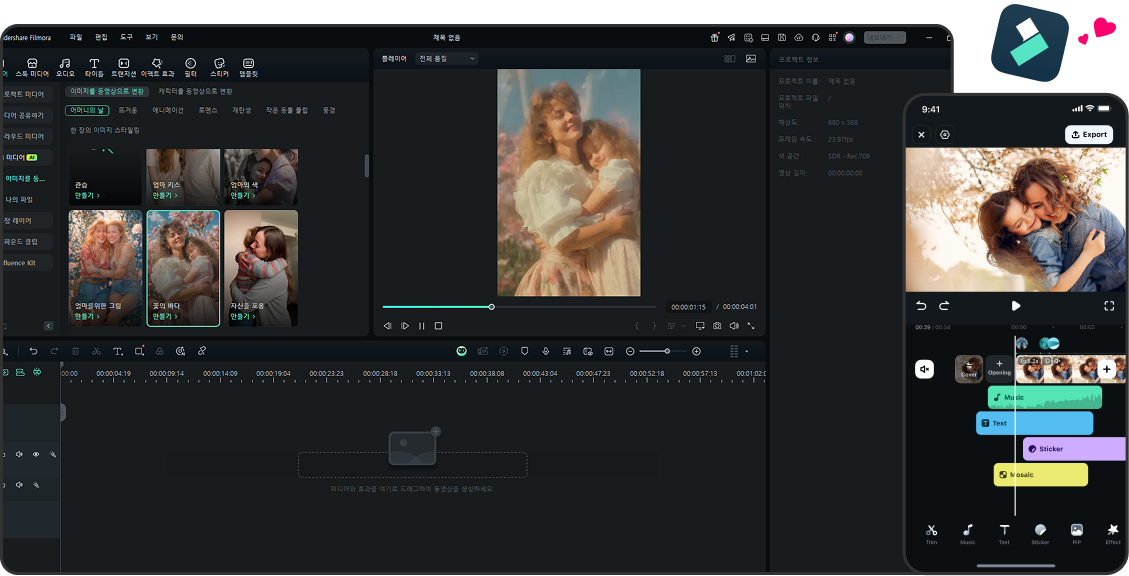Screen dimensions: 1129x576
Task: Open the apps grid icon in title bar
Action: coord(832,37)
